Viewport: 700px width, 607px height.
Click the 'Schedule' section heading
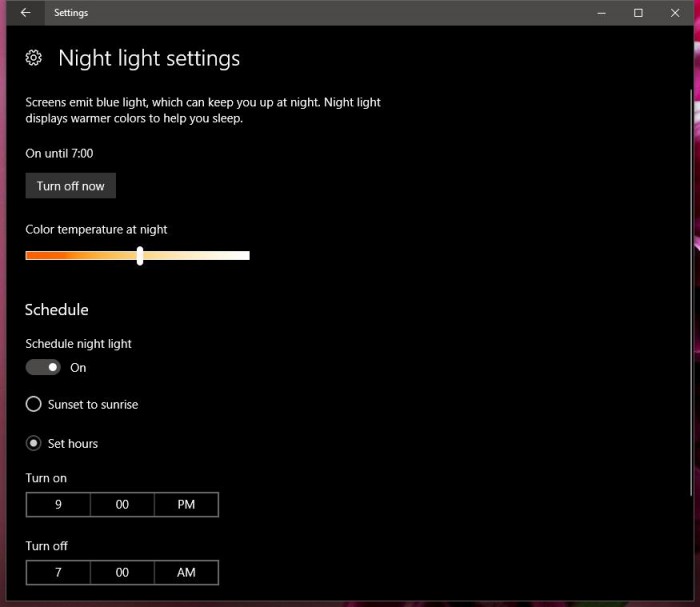pyautogui.click(x=57, y=310)
